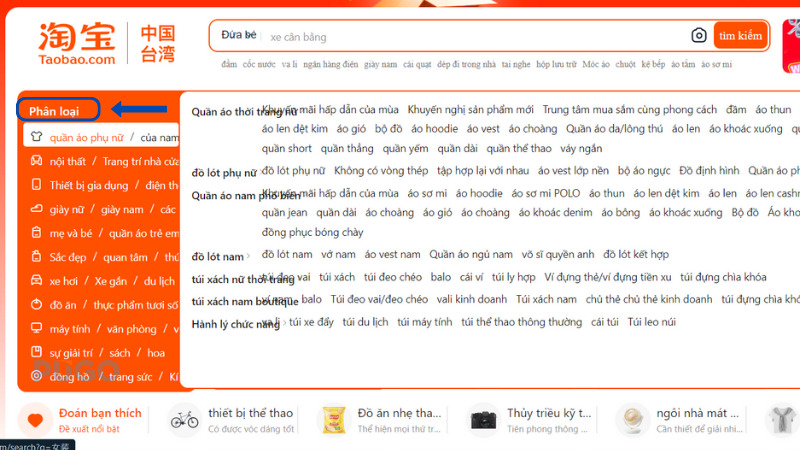Image resolution: width=800 pixels, height=450 pixels.
Task: Click the camera thumbnail for Thủy triều kỹ t...
Action: click(x=484, y=420)
